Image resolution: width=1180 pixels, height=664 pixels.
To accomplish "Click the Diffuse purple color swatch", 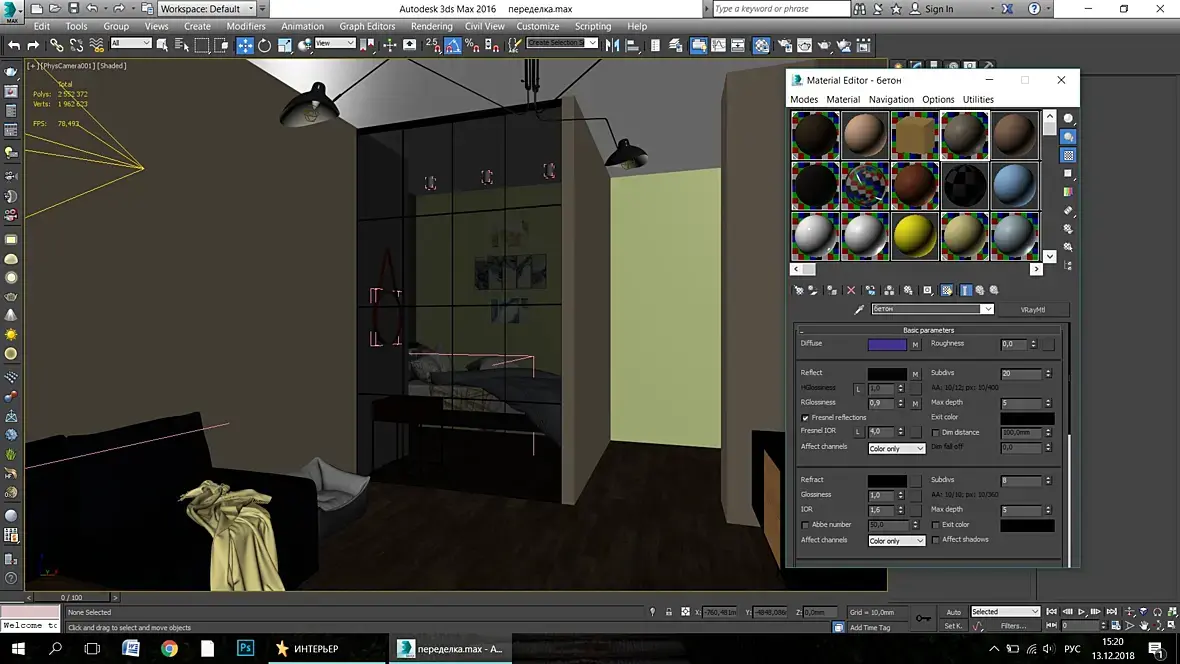I will point(887,345).
